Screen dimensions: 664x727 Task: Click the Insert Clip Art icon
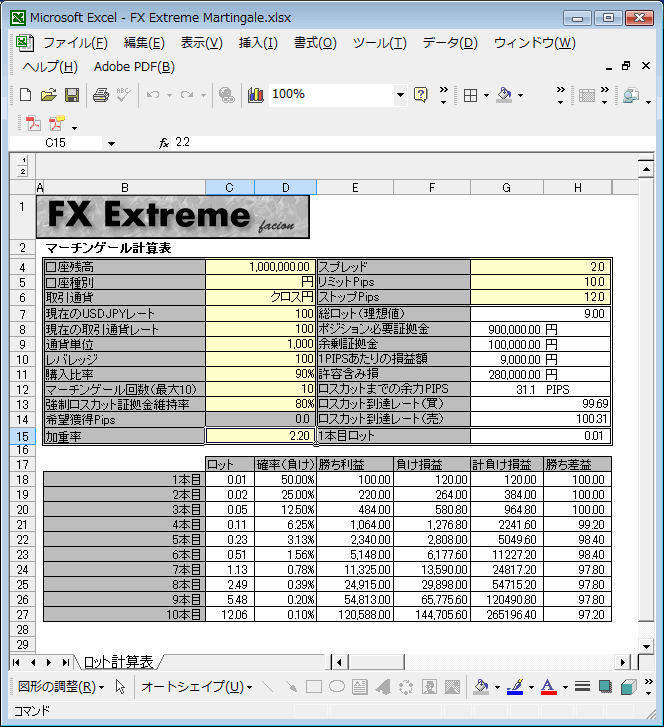click(429, 687)
